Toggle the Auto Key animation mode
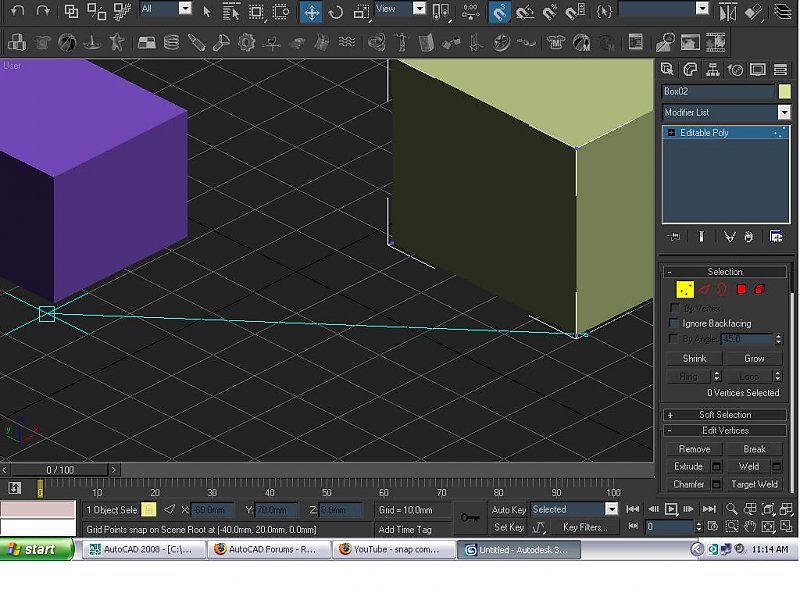This screenshot has width=800, height=600. 509,510
